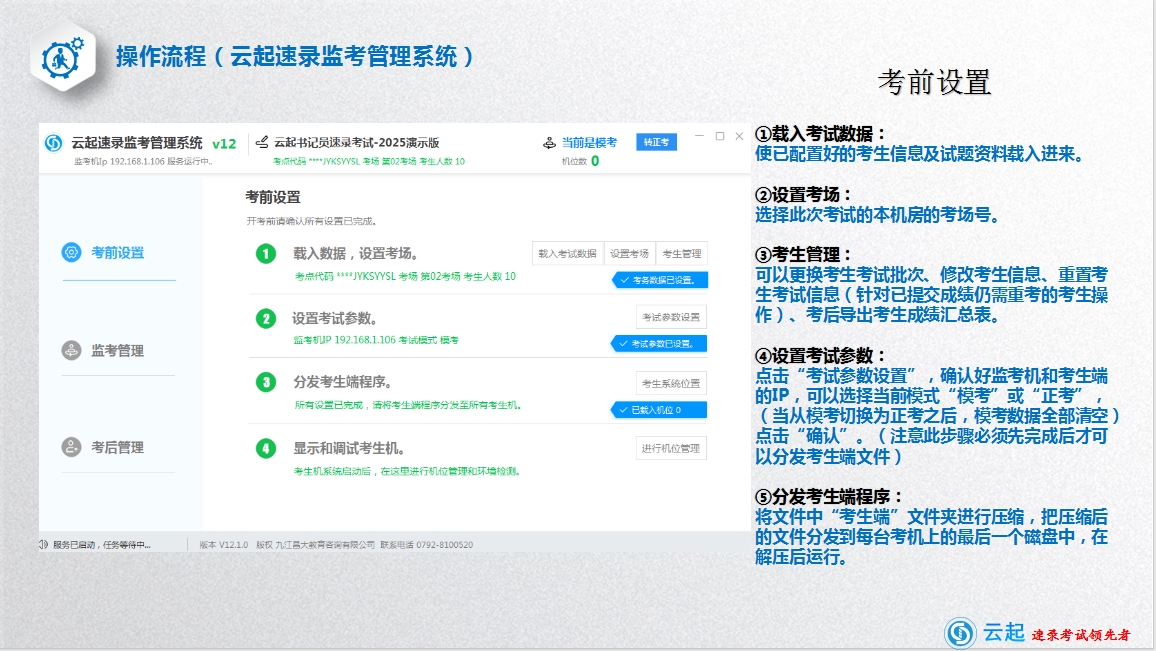Close the 云起速录监考管理系统 window
This screenshot has height=651, width=1156.
click(739, 136)
